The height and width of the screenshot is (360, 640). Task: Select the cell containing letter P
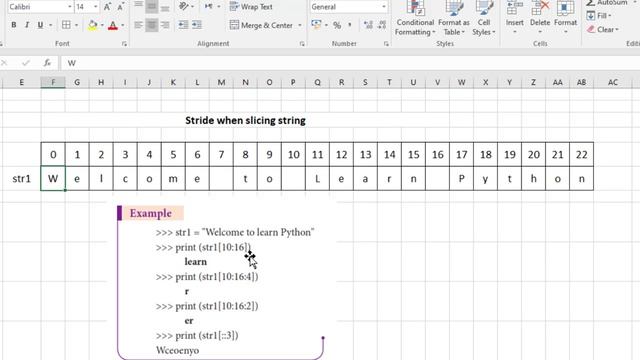(461, 178)
